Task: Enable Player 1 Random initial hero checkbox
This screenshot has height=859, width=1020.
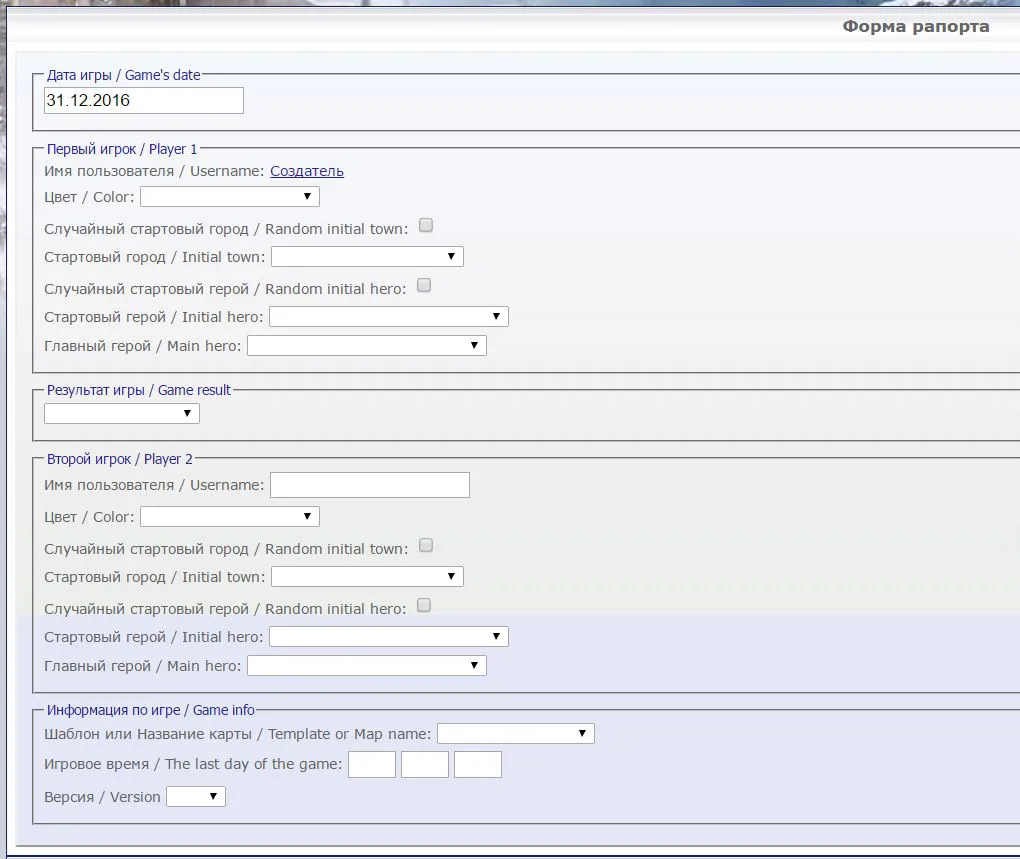Action: 423,285
